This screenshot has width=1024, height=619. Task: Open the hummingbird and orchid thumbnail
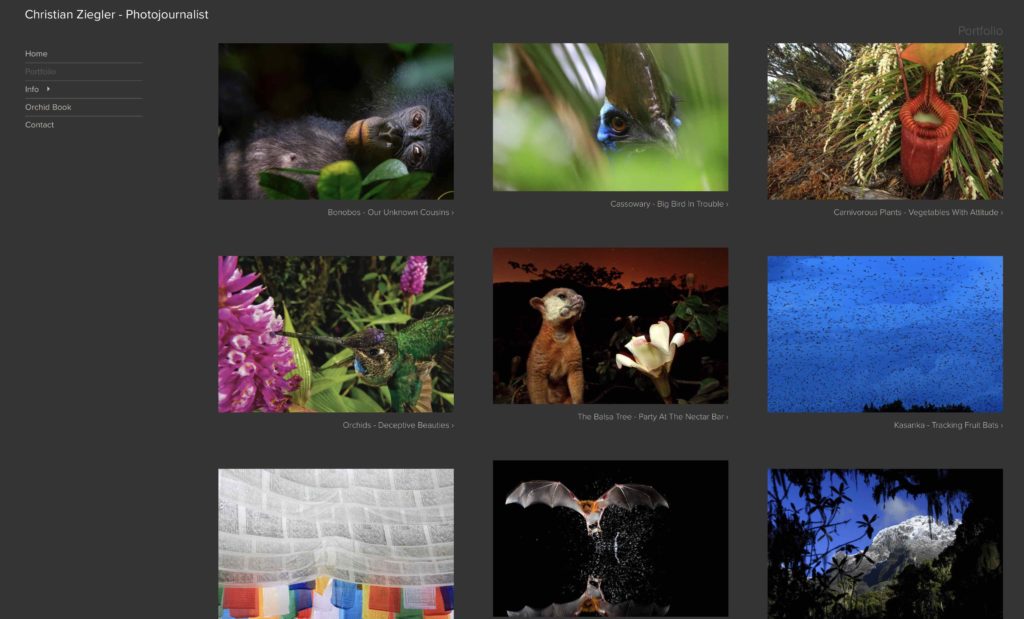(336, 334)
